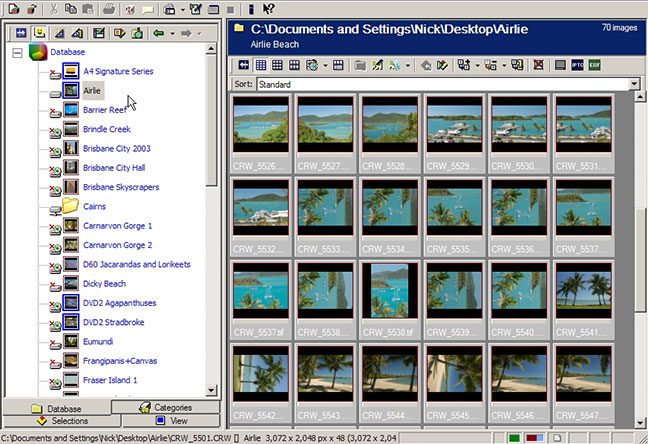Select the Barrier Reef tree item
This screenshot has width=648, height=444.
coord(105,110)
